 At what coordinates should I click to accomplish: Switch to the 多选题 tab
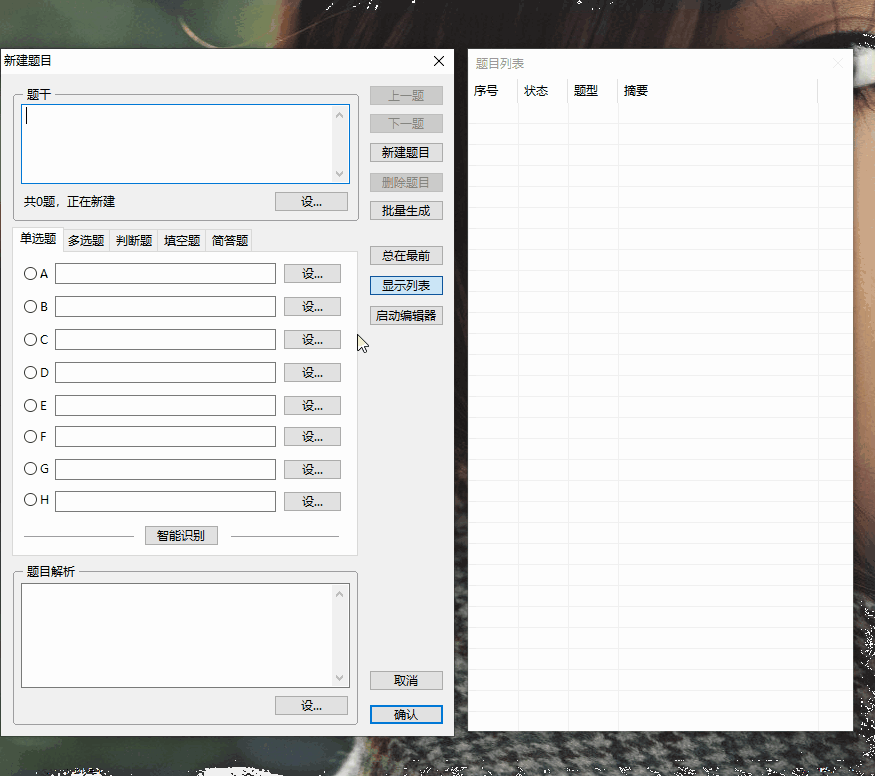click(x=86, y=240)
